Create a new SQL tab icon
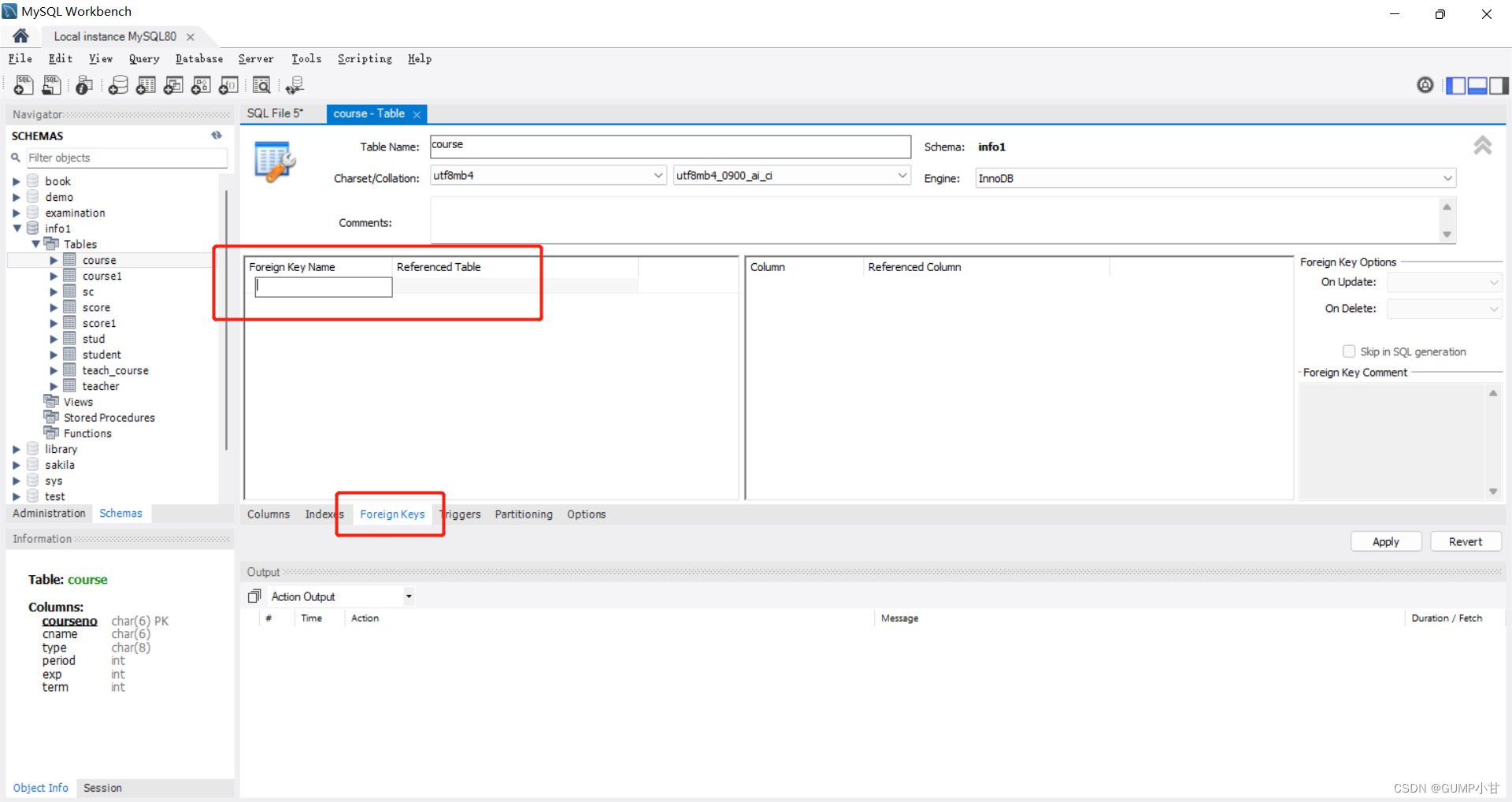Screen dimensions: 1512x802 [x=24, y=85]
